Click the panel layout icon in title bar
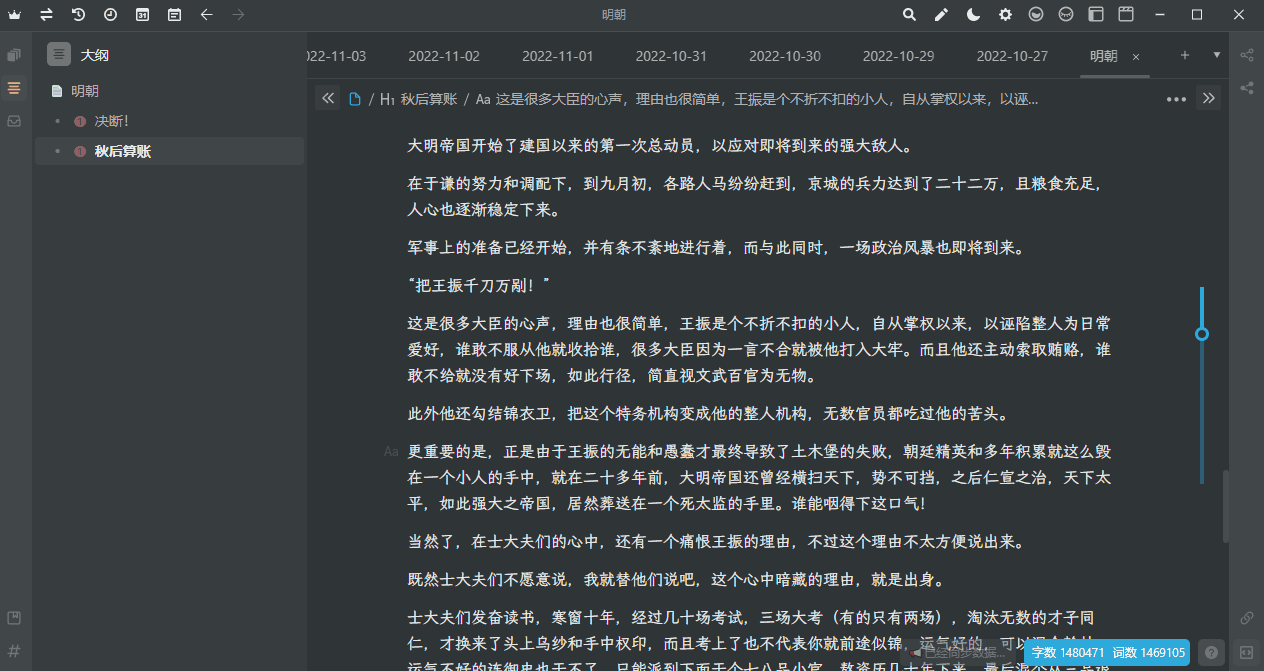Image resolution: width=1264 pixels, height=671 pixels. pyautogui.click(x=1096, y=15)
